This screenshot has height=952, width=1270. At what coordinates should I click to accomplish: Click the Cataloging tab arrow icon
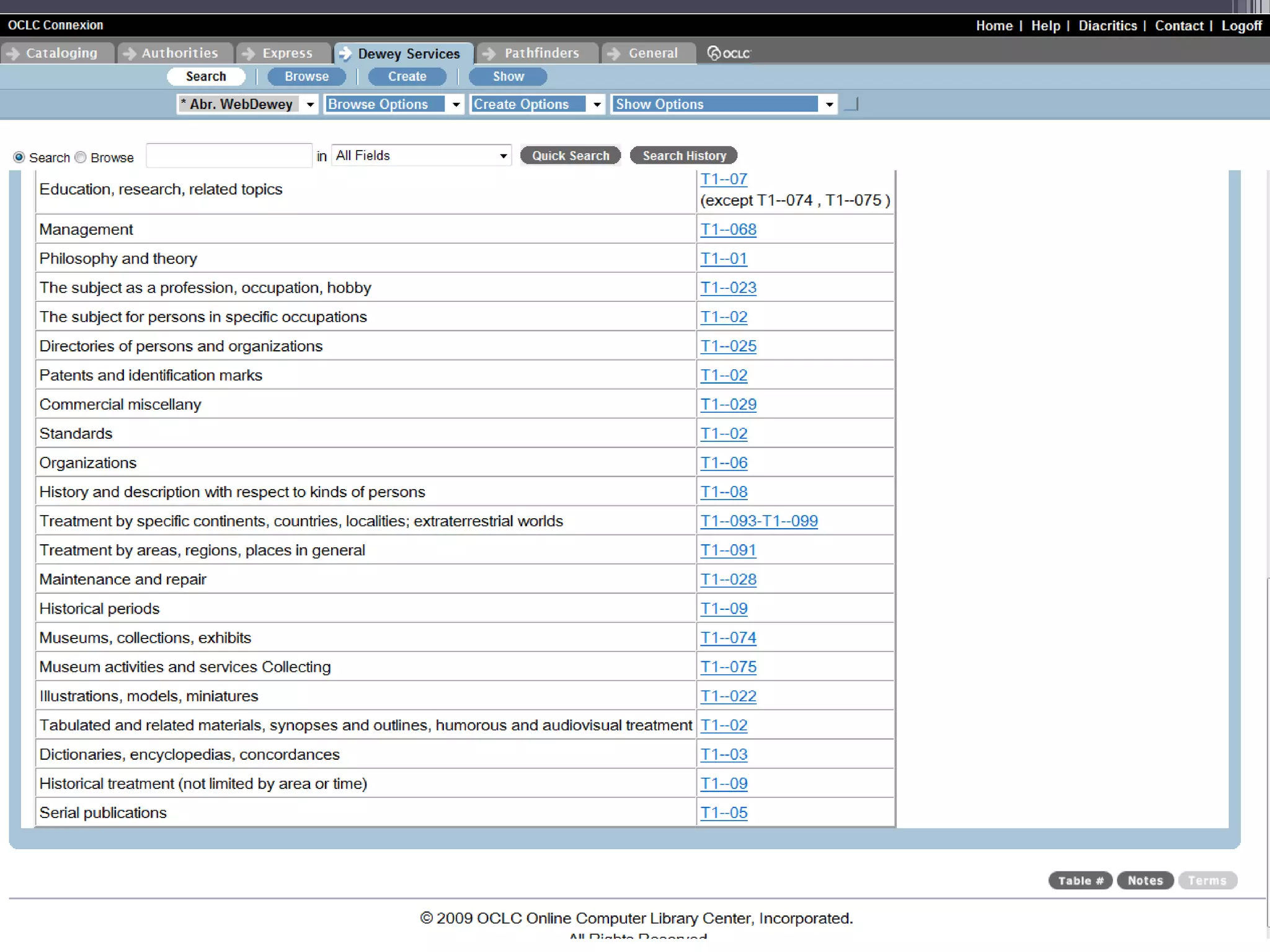[x=13, y=53]
